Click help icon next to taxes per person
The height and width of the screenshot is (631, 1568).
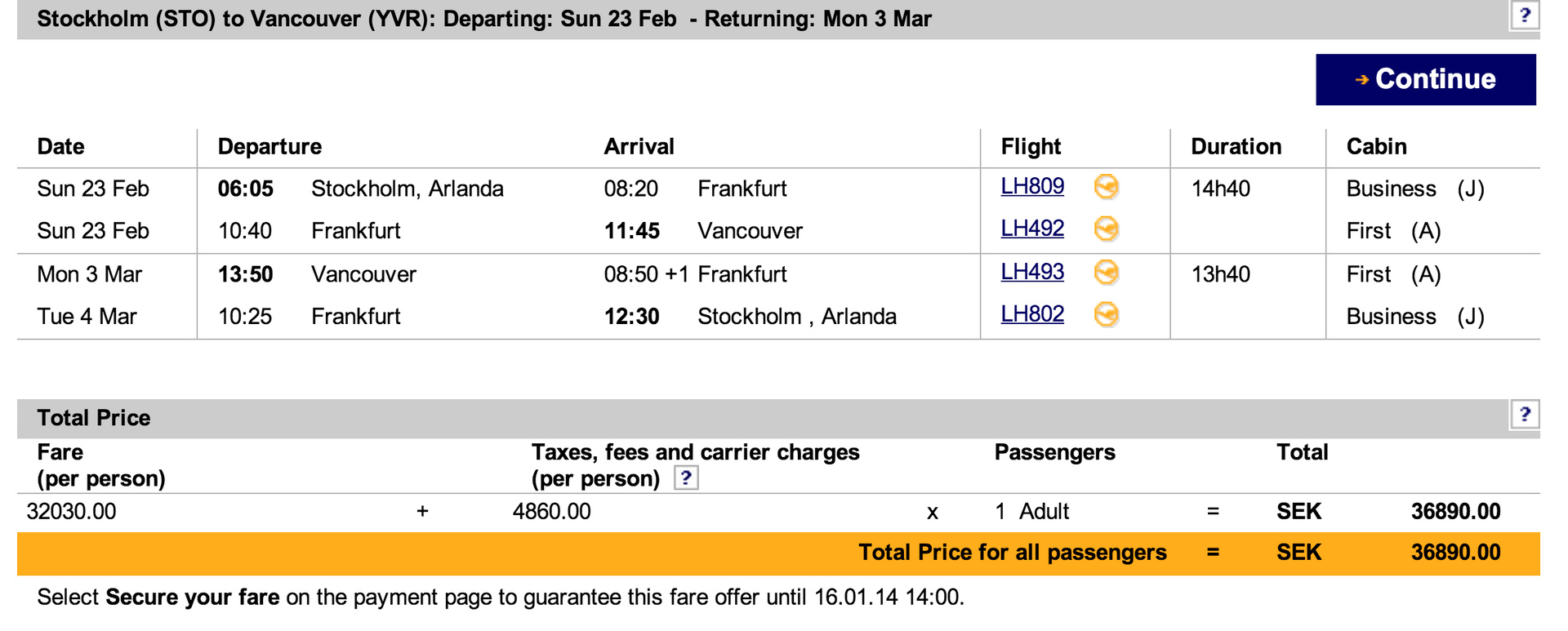[x=686, y=478]
